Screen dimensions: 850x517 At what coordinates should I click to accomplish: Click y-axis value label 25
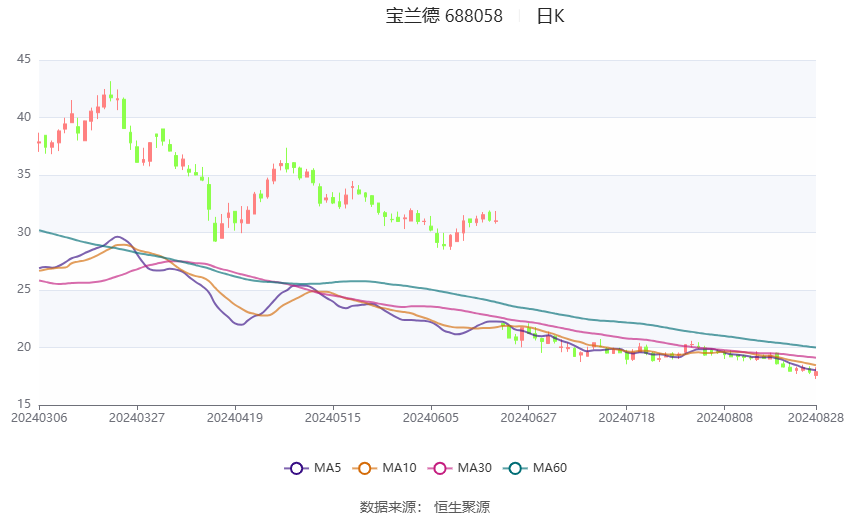[24, 289]
